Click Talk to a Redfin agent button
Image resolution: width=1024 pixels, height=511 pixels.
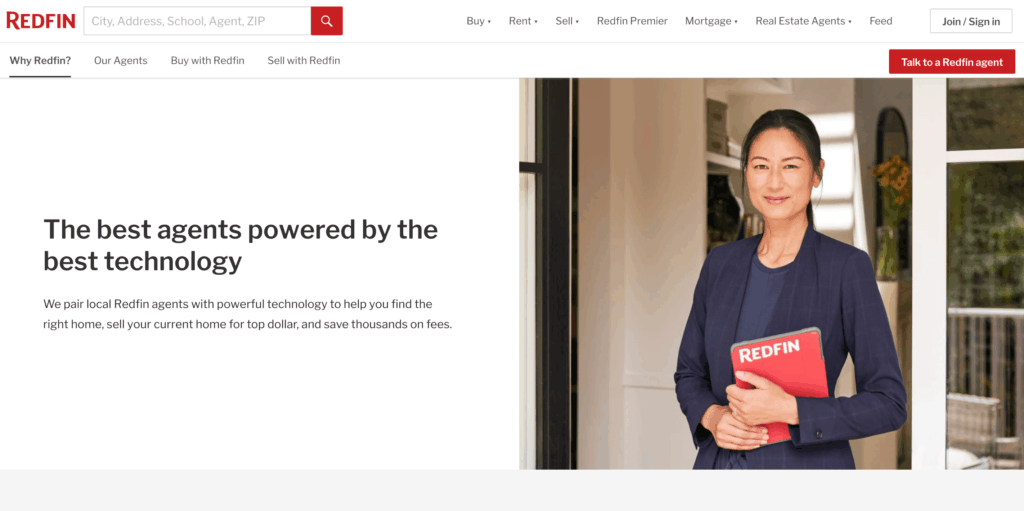[x=952, y=61]
